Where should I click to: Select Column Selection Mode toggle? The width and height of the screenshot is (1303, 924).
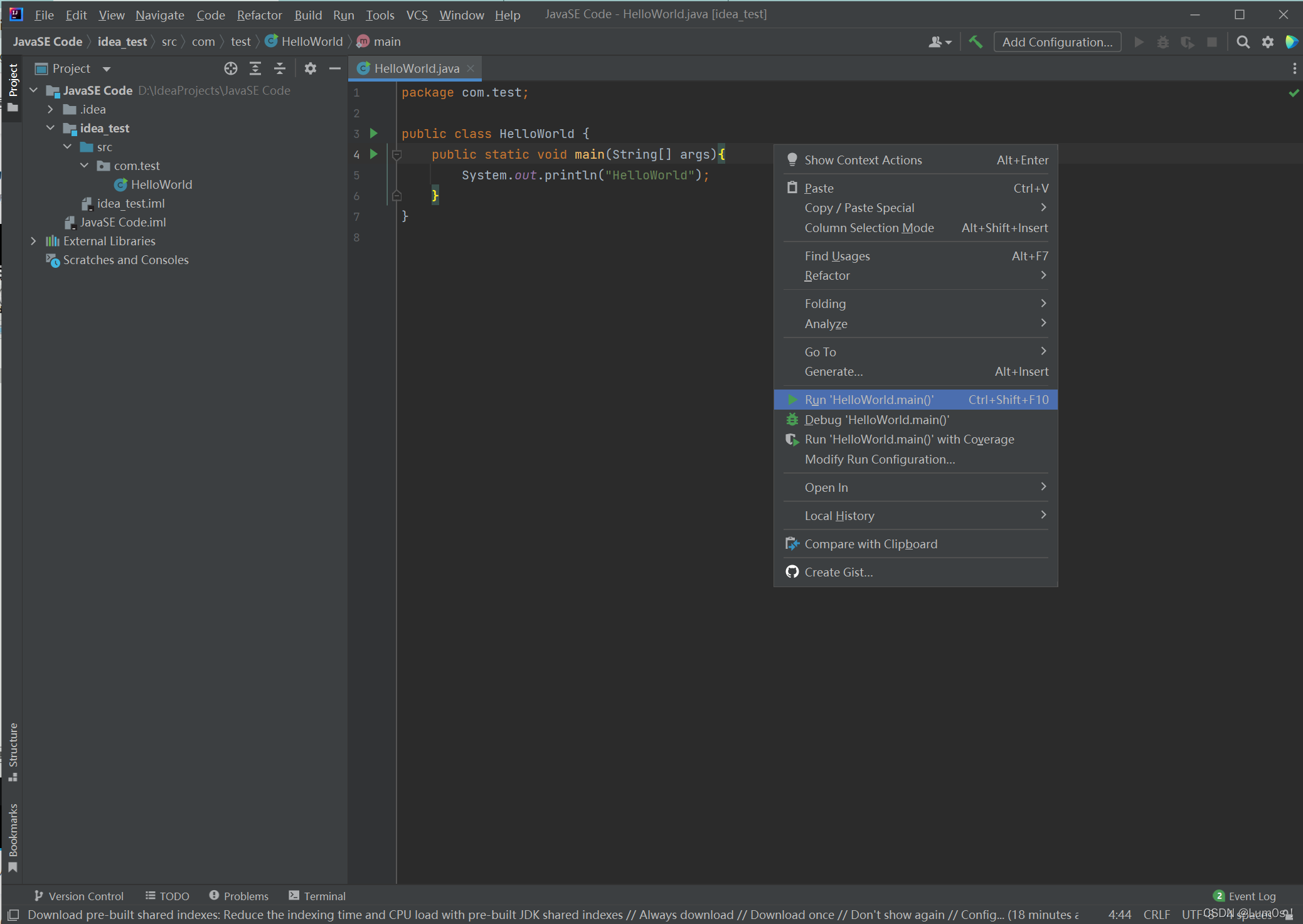click(868, 227)
